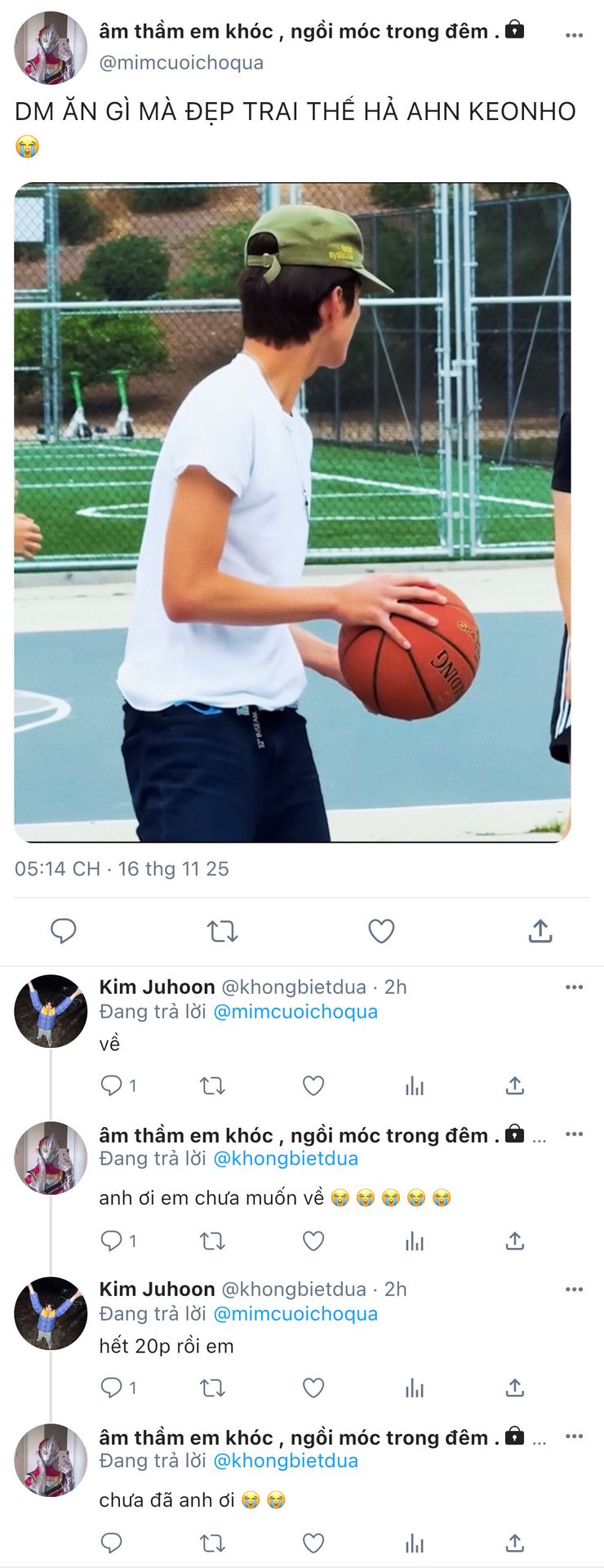Screen dimensions: 604x1568
Task: Reply to "hết 20p rồi em" comment
Action: 112,1388
